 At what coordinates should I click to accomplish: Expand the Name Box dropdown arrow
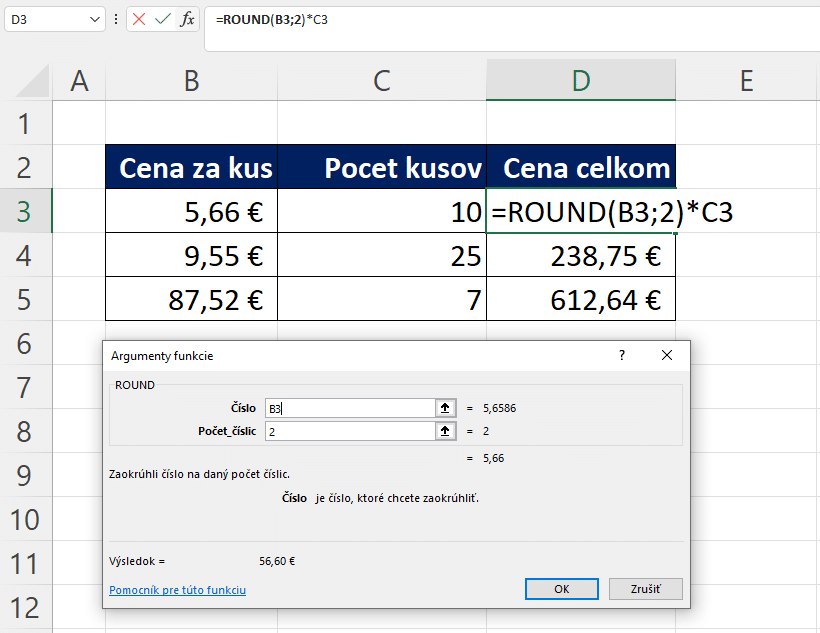pos(95,19)
